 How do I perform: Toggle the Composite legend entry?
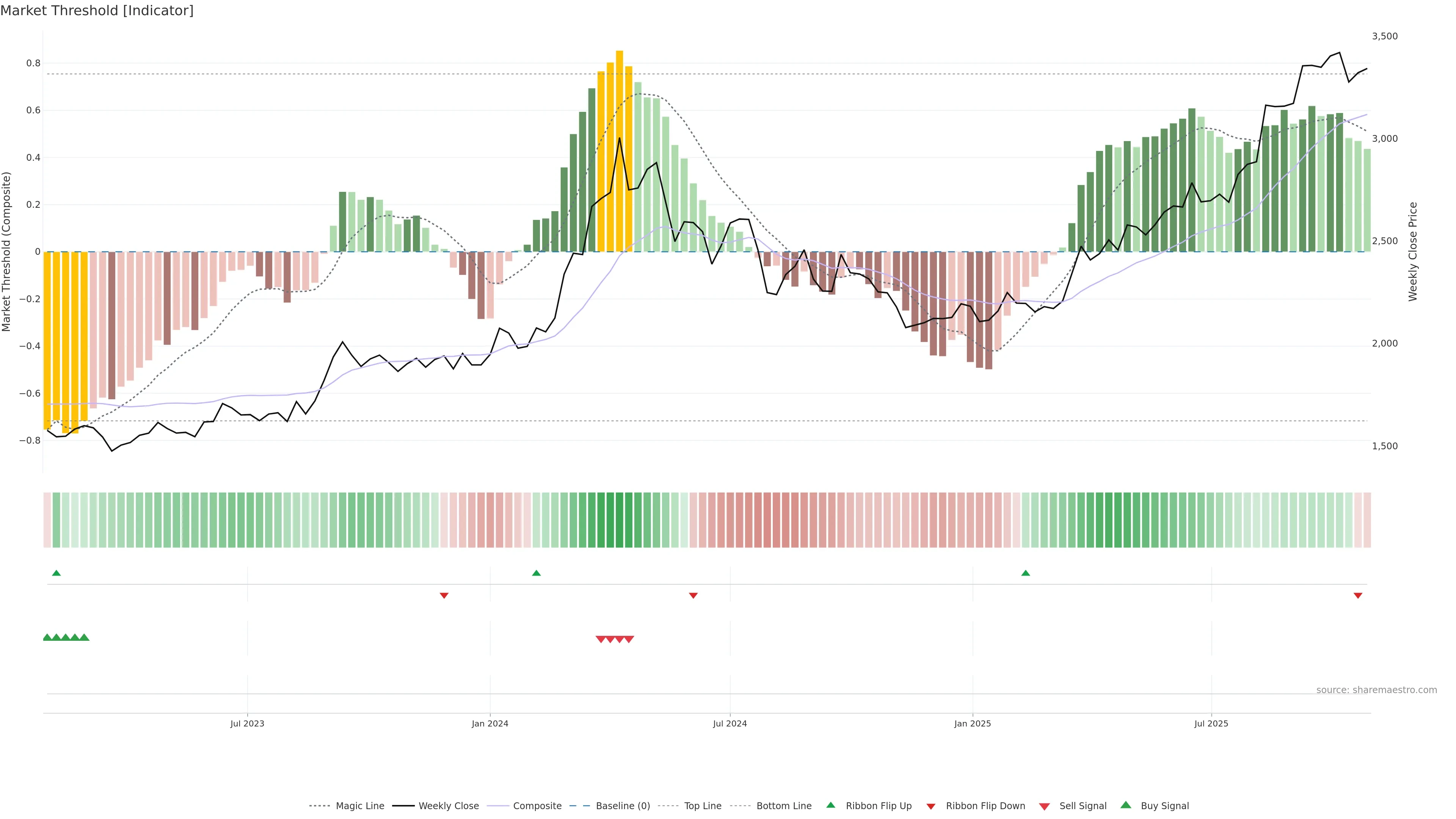point(537,806)
